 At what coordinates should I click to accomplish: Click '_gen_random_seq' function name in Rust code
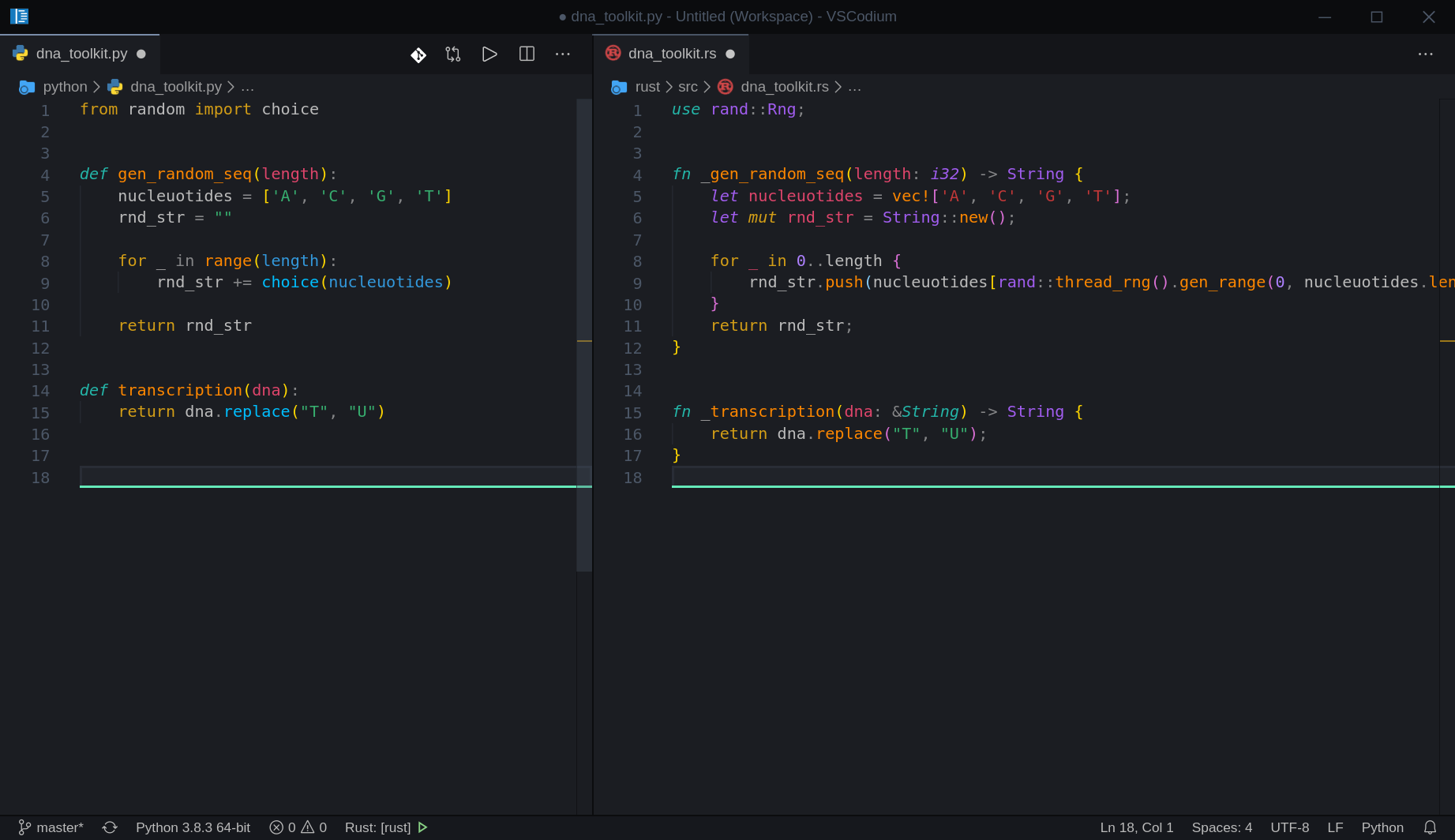coord(772,174)
